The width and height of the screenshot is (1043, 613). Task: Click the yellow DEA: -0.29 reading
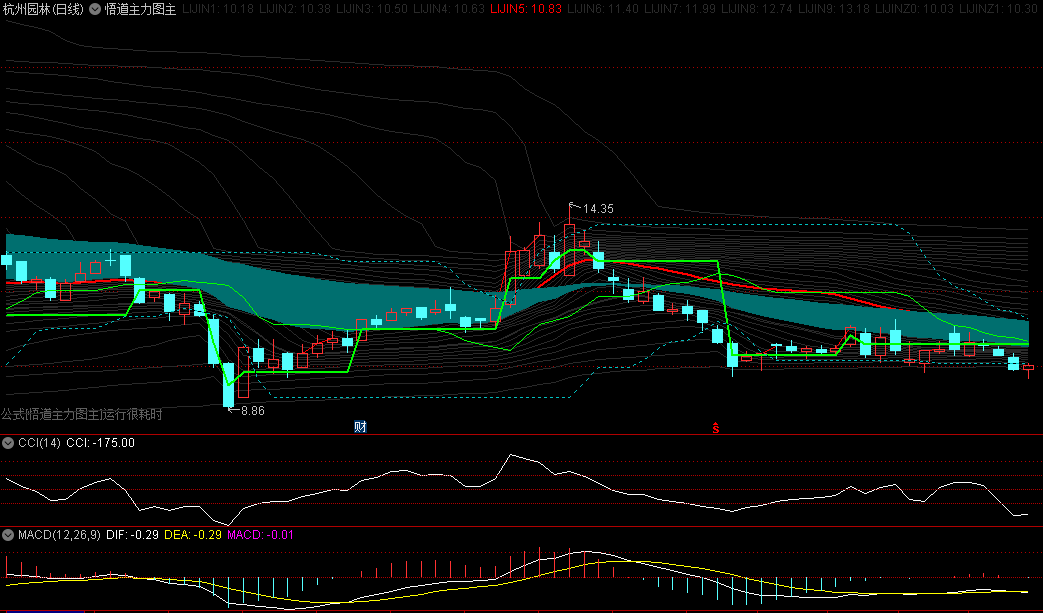[193, 535]
